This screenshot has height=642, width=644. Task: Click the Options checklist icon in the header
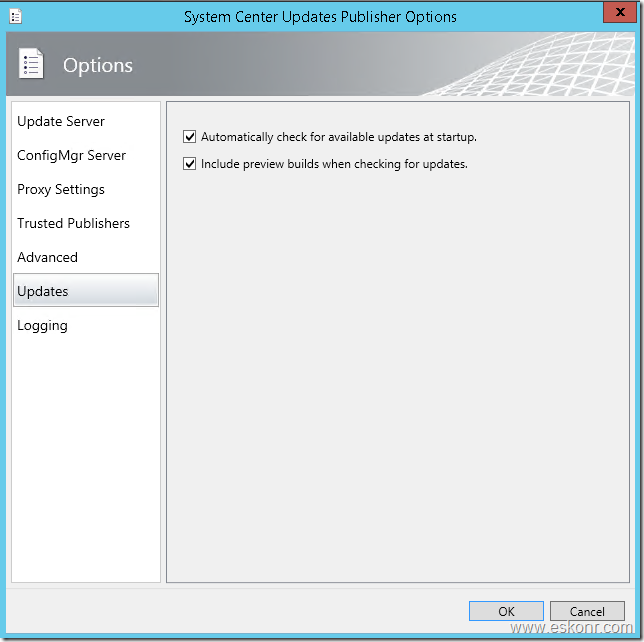tap(32, 65)
